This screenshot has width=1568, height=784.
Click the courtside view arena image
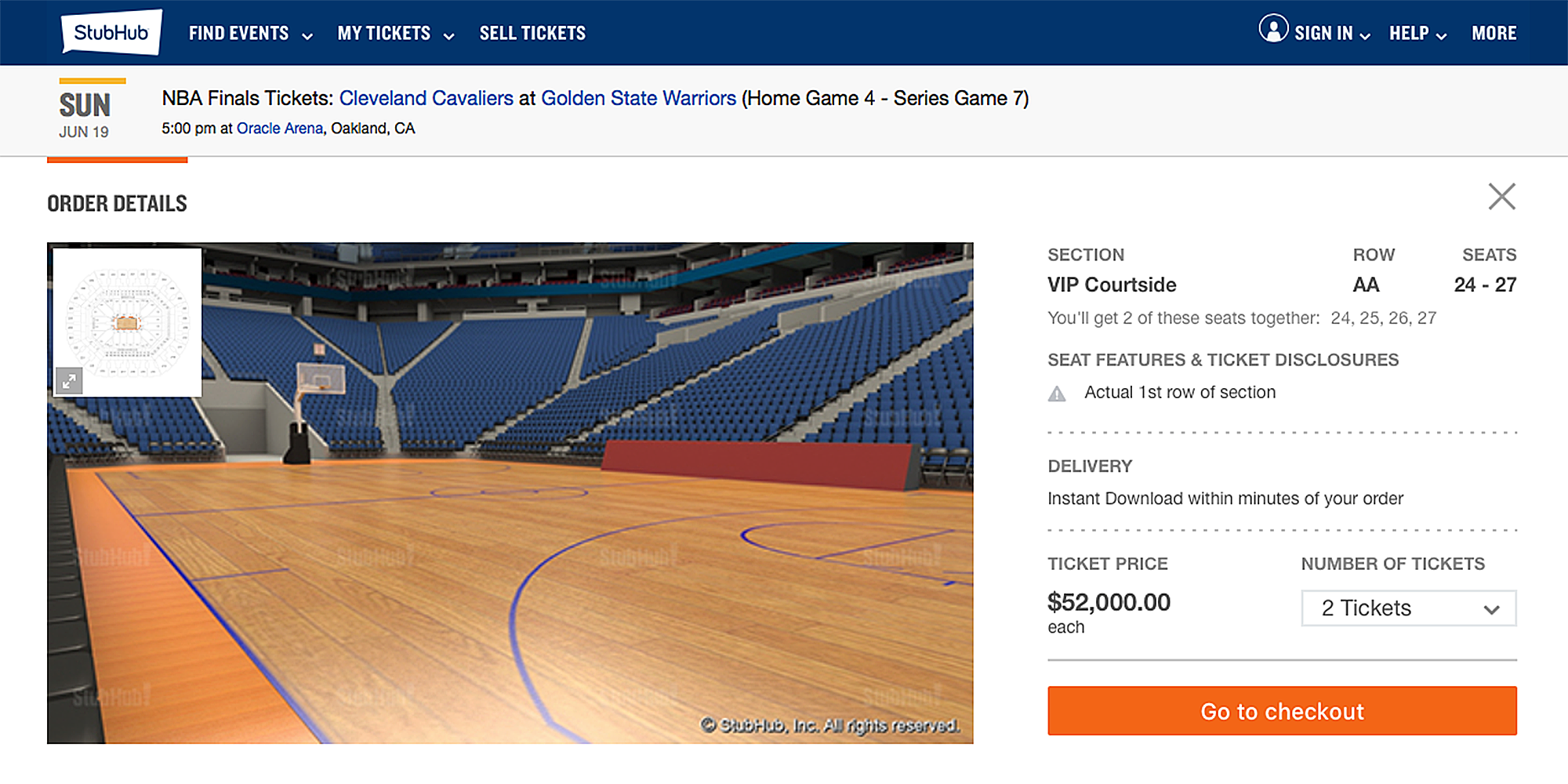(x=510, y=493)
